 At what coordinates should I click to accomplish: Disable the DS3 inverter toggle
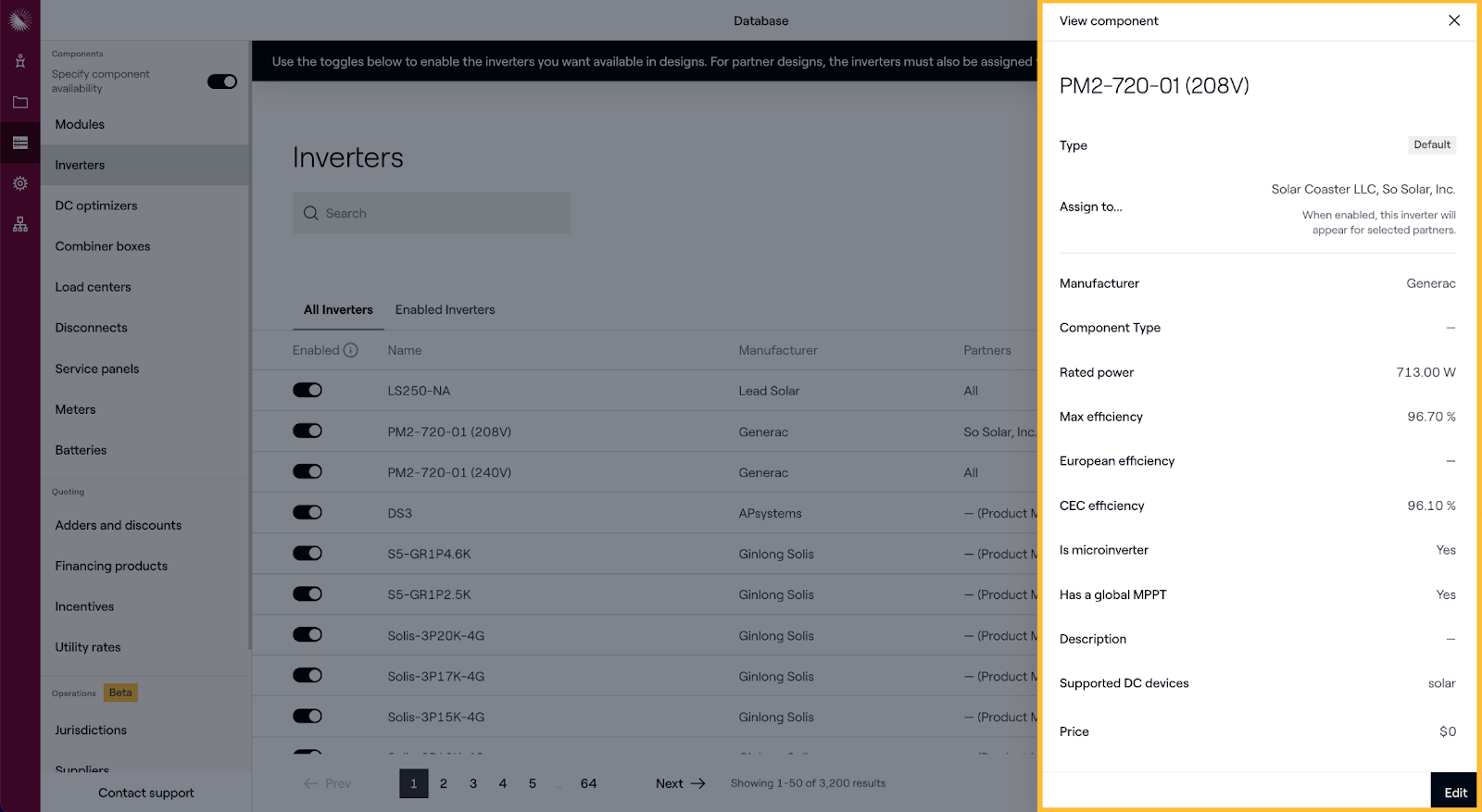pyautogui.click(x=308, y=512)
